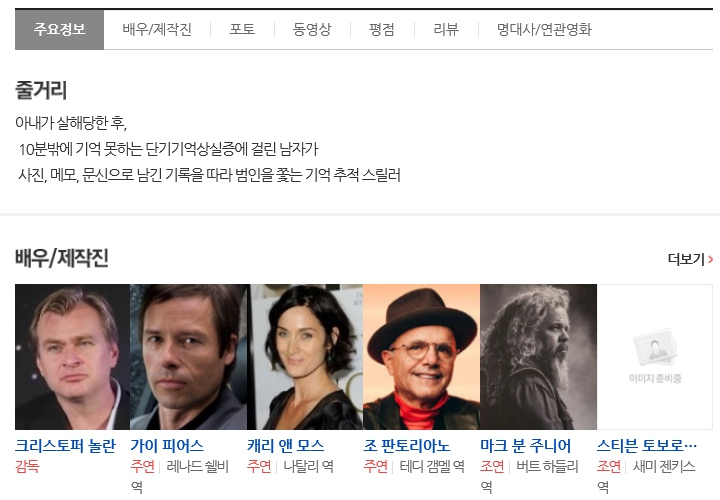Select the 평점 tab
720x500 pixels.
coord(382,30)
